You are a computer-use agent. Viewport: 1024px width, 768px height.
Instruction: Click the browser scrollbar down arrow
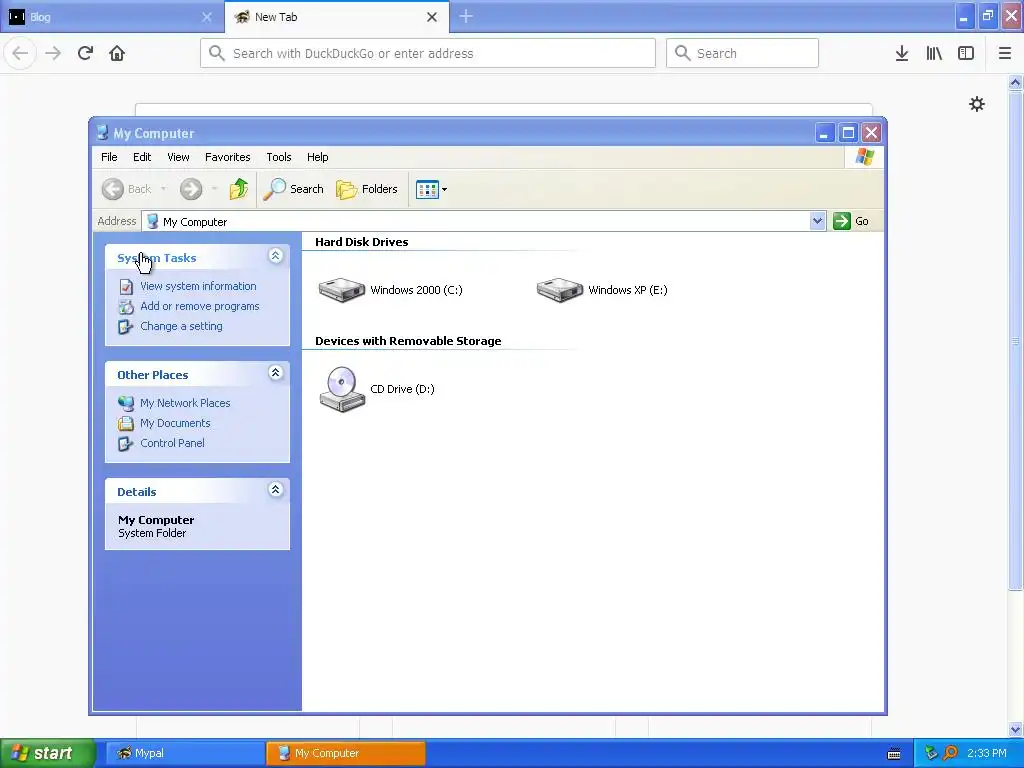[x=1016, y=729]
